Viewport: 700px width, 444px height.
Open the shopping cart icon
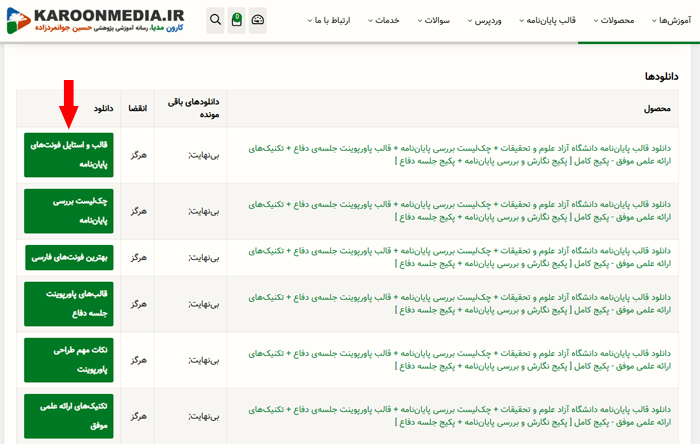[236, 20]
